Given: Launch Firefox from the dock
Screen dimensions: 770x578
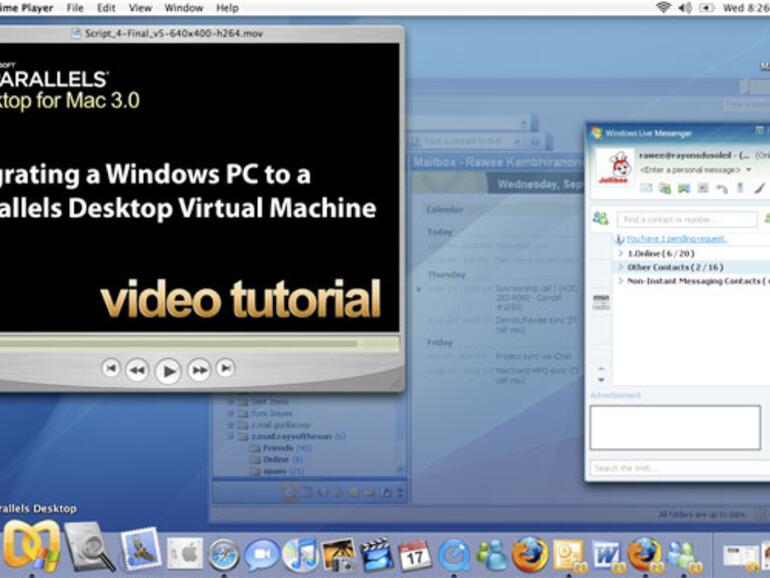Looking at the screenshot, I should [529, 553].
